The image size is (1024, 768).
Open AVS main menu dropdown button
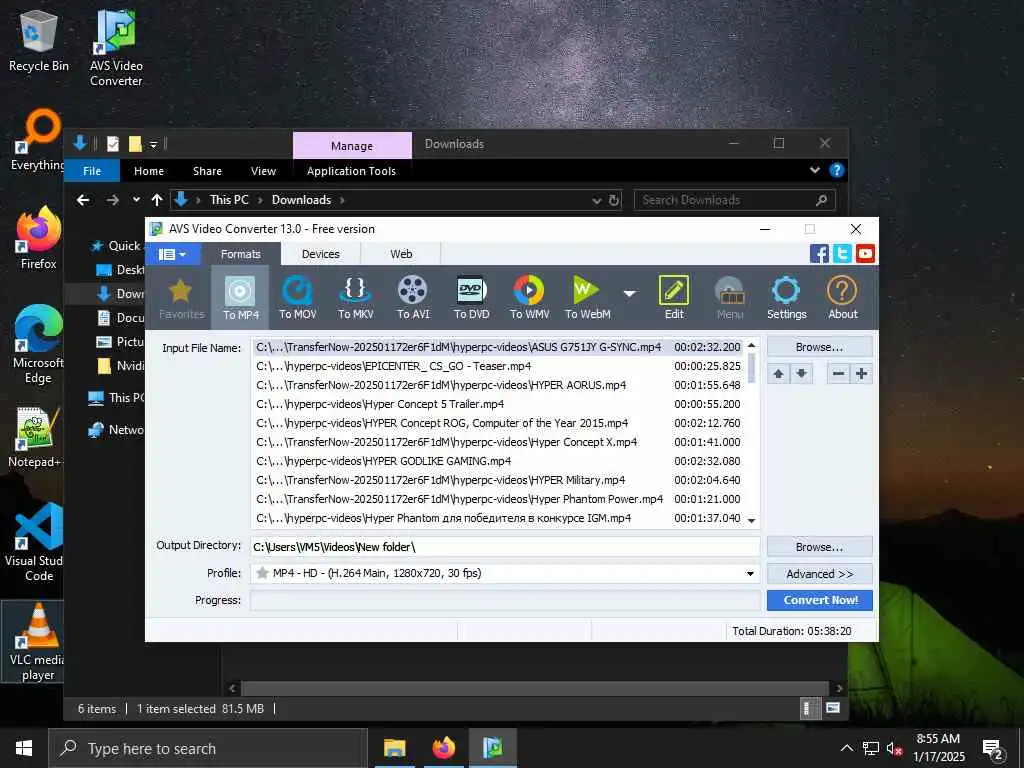tap(173, 254)
